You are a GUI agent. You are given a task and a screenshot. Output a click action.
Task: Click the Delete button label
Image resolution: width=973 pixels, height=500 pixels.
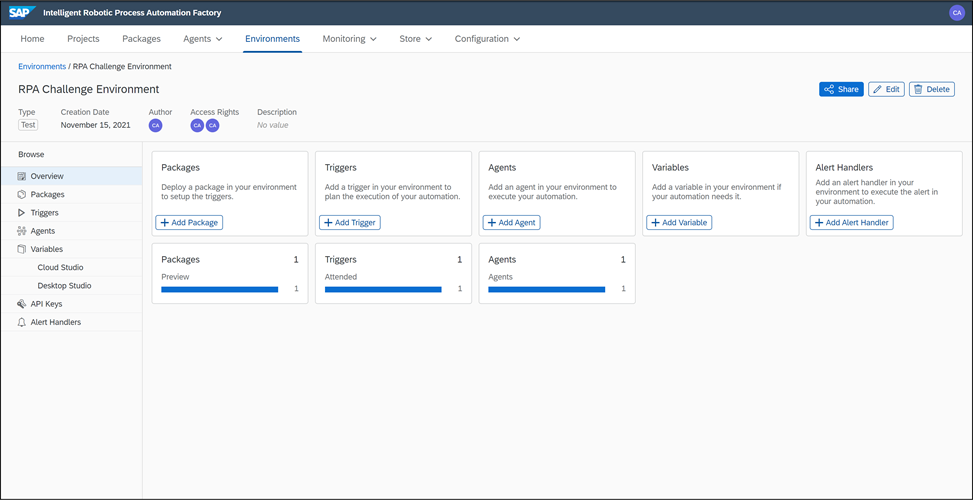(x=938, y=89)
